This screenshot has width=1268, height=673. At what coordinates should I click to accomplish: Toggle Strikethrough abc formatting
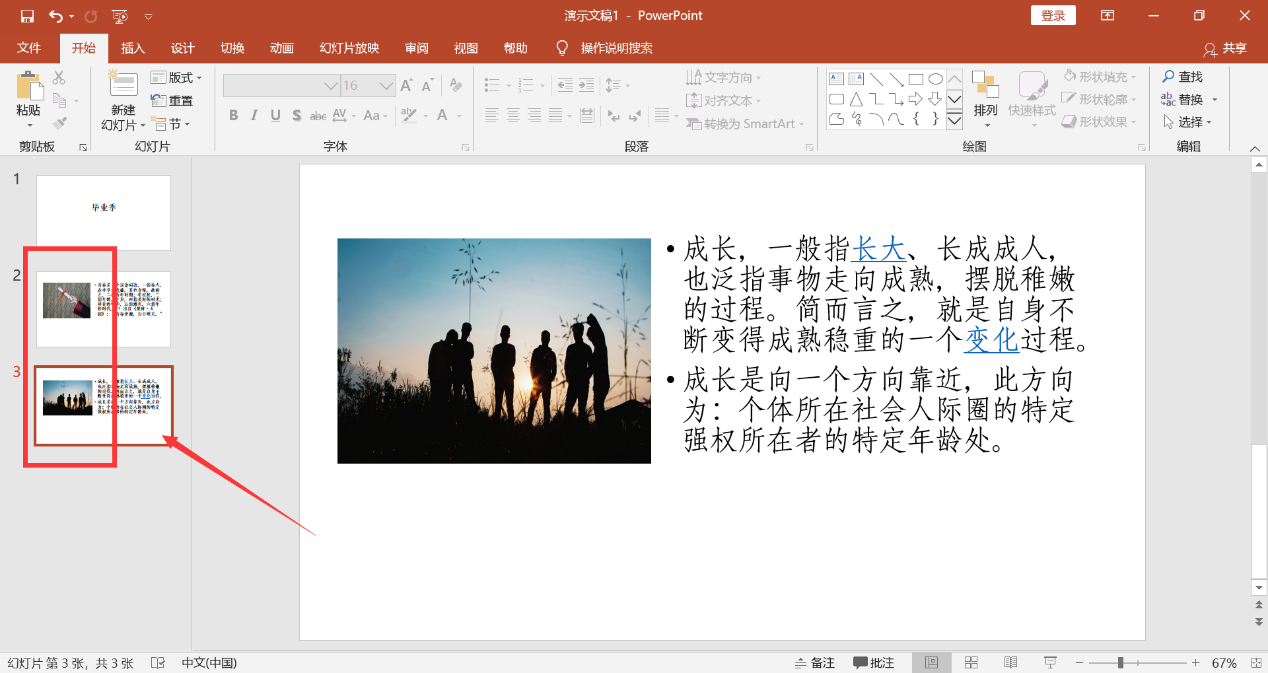coord(318,115)
